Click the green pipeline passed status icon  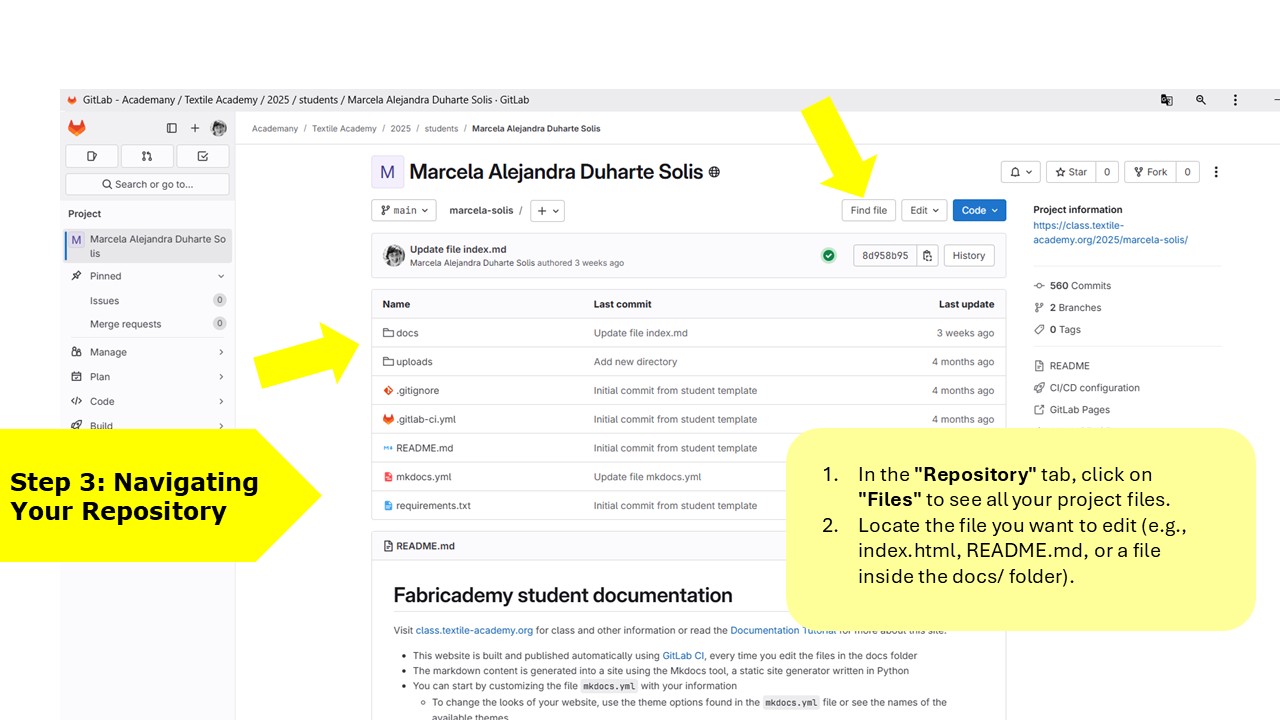(x=829, y=256)
